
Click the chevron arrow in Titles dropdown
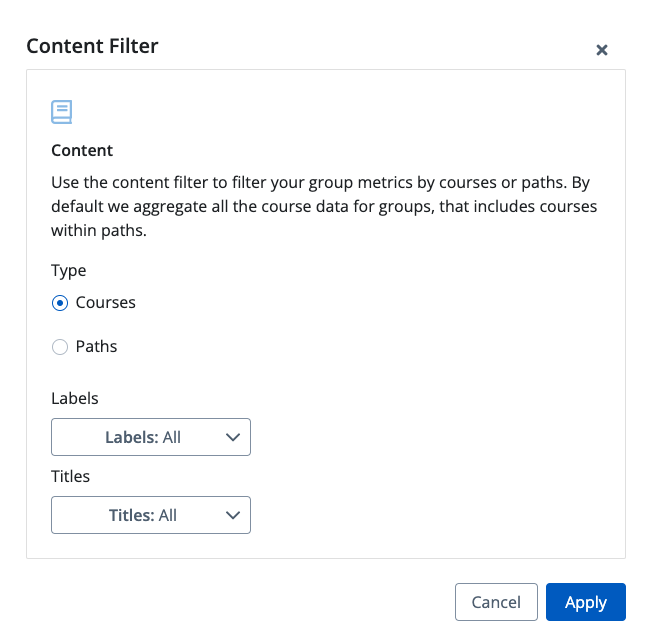[233, 515]
